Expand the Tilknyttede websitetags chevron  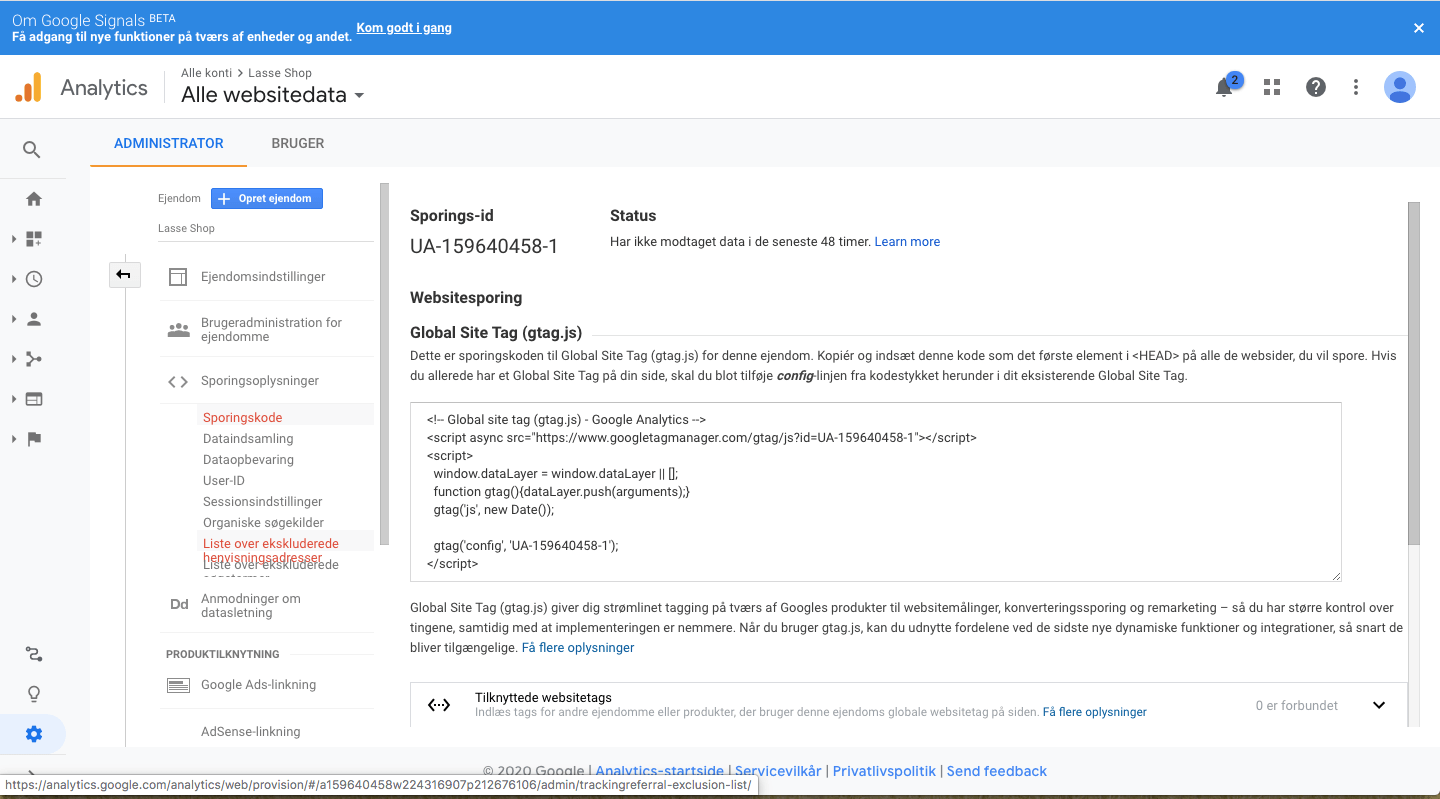coord(1379,705)
